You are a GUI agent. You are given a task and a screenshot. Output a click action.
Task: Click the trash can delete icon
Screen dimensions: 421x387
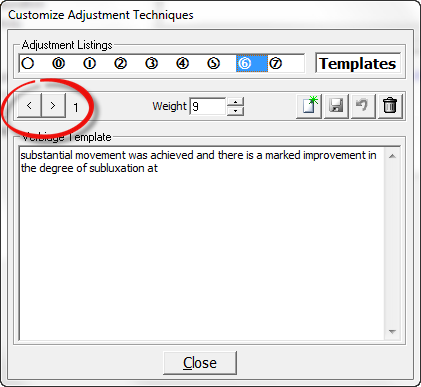click(390, 106)
